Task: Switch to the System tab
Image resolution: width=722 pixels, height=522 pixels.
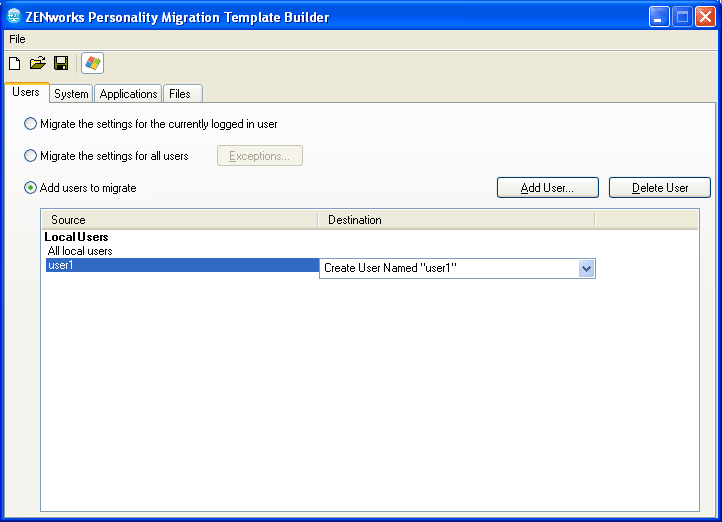Action: pyautogui.click(x=71, y=93)
